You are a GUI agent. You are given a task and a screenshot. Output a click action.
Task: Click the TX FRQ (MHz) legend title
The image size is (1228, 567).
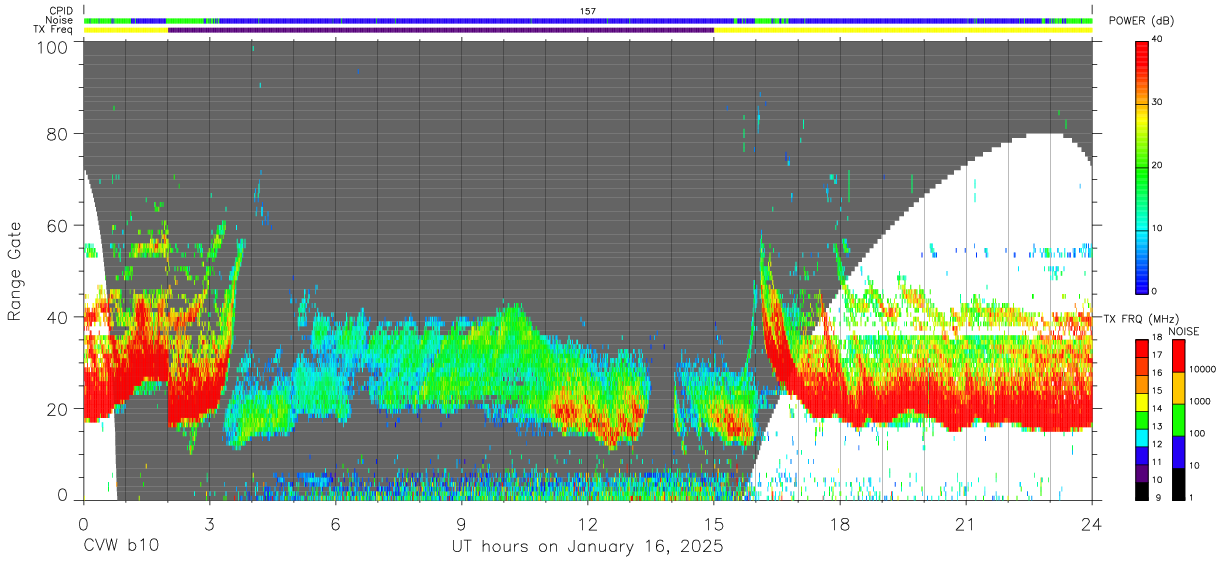pyautogui.click(x=1142, y=318)
